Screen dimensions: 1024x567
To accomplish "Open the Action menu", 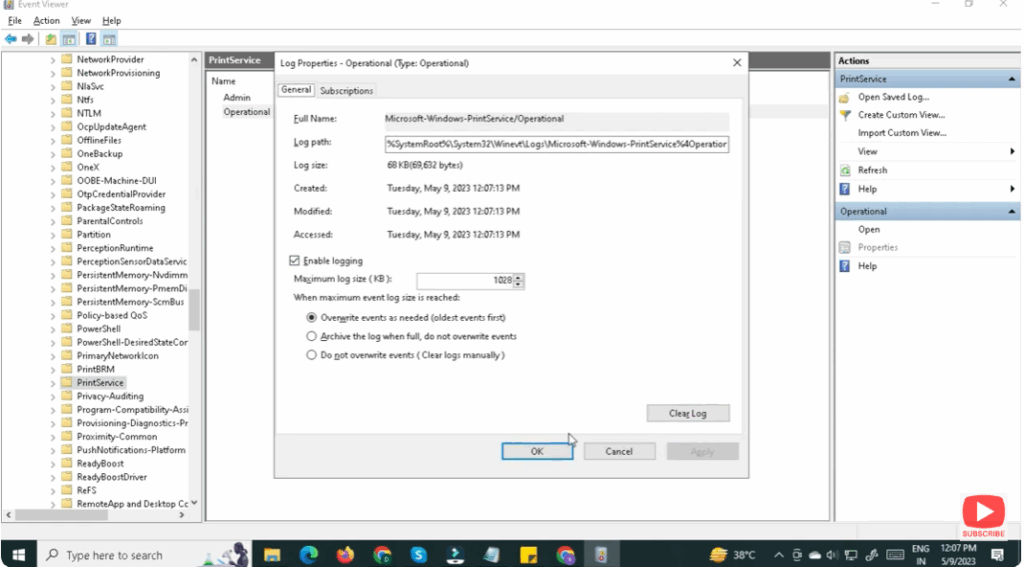I will click(46, 21).
